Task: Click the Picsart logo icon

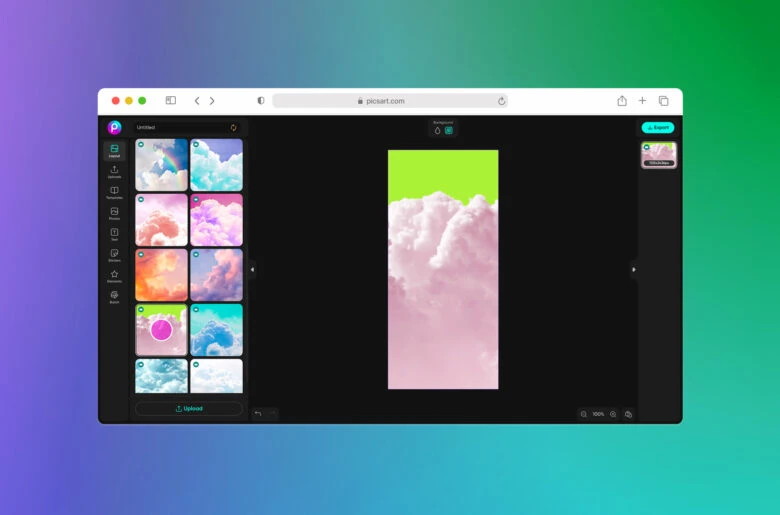Action: (114, 128)
